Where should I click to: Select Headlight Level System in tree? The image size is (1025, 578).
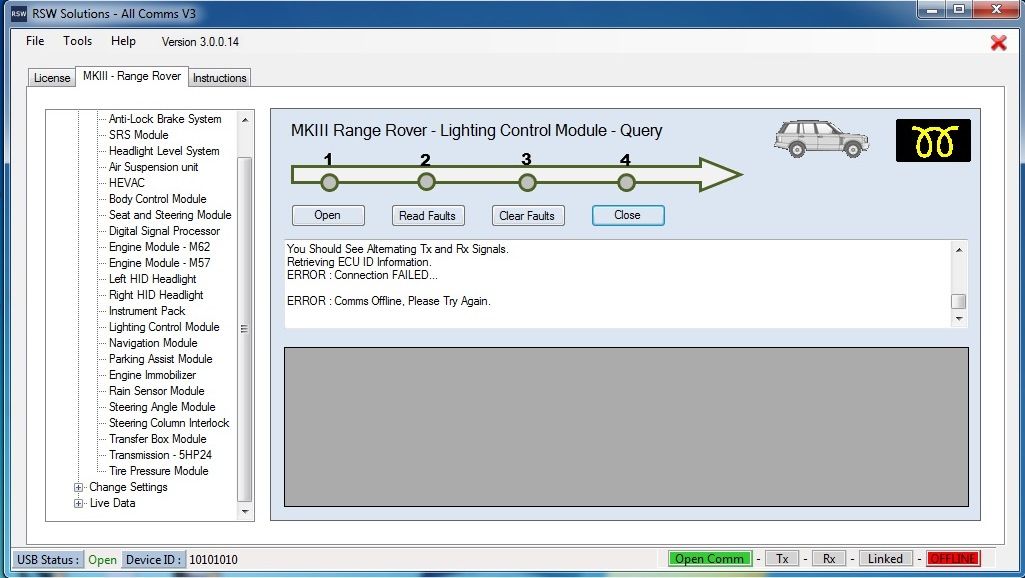pyautogui.click(x=164, y=151)
